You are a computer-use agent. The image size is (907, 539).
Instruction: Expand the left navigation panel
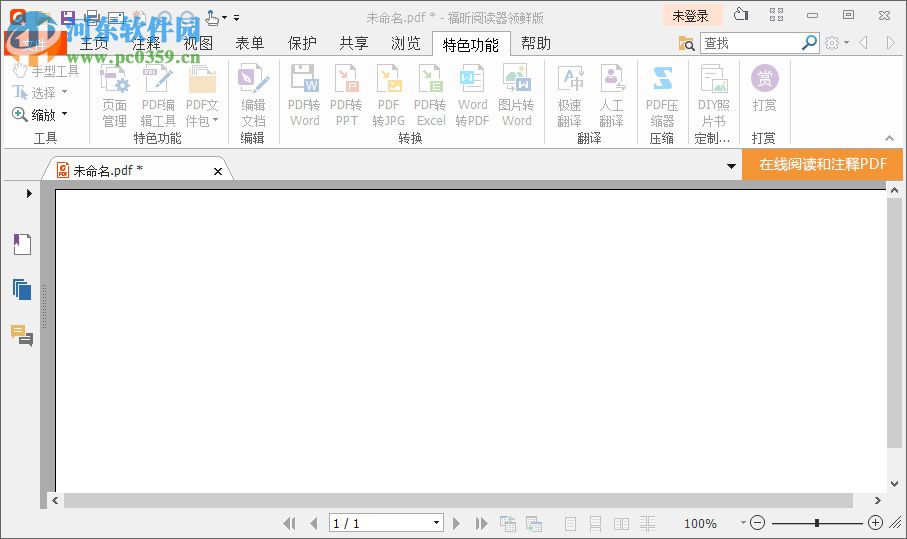pyautogui.click(x=29, y=193)
